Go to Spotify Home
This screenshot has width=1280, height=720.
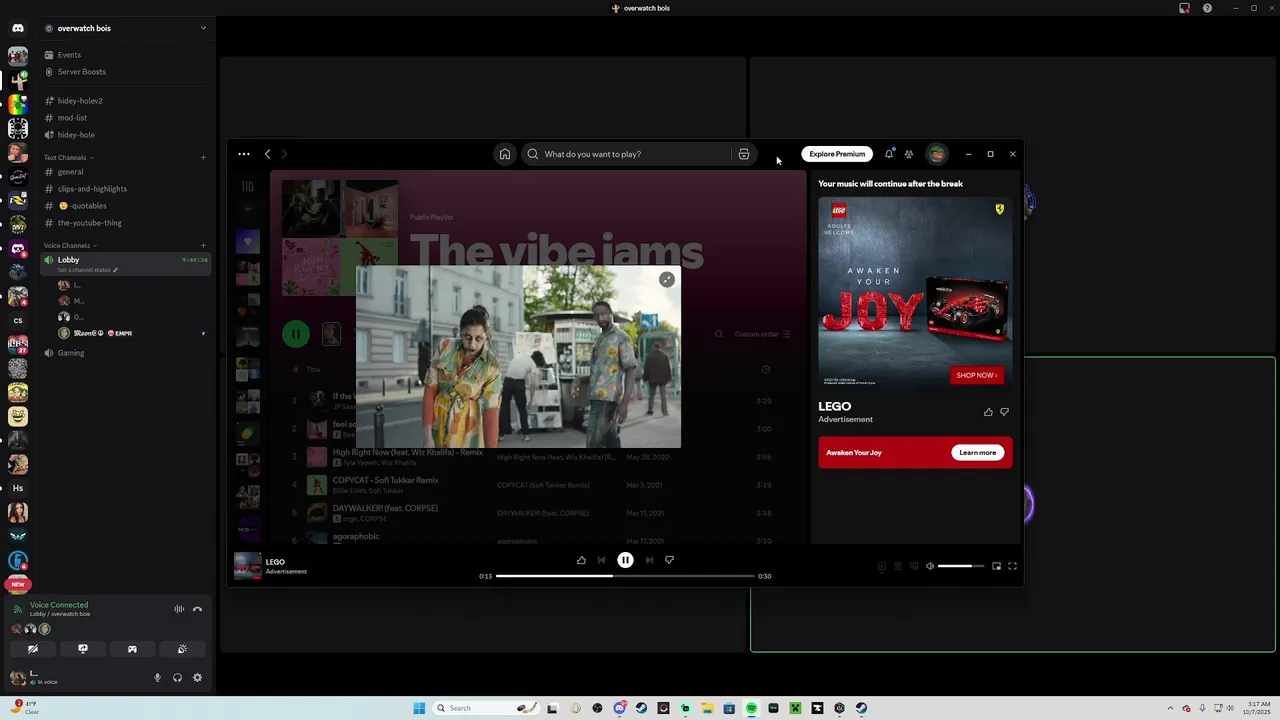pos(505,154)
